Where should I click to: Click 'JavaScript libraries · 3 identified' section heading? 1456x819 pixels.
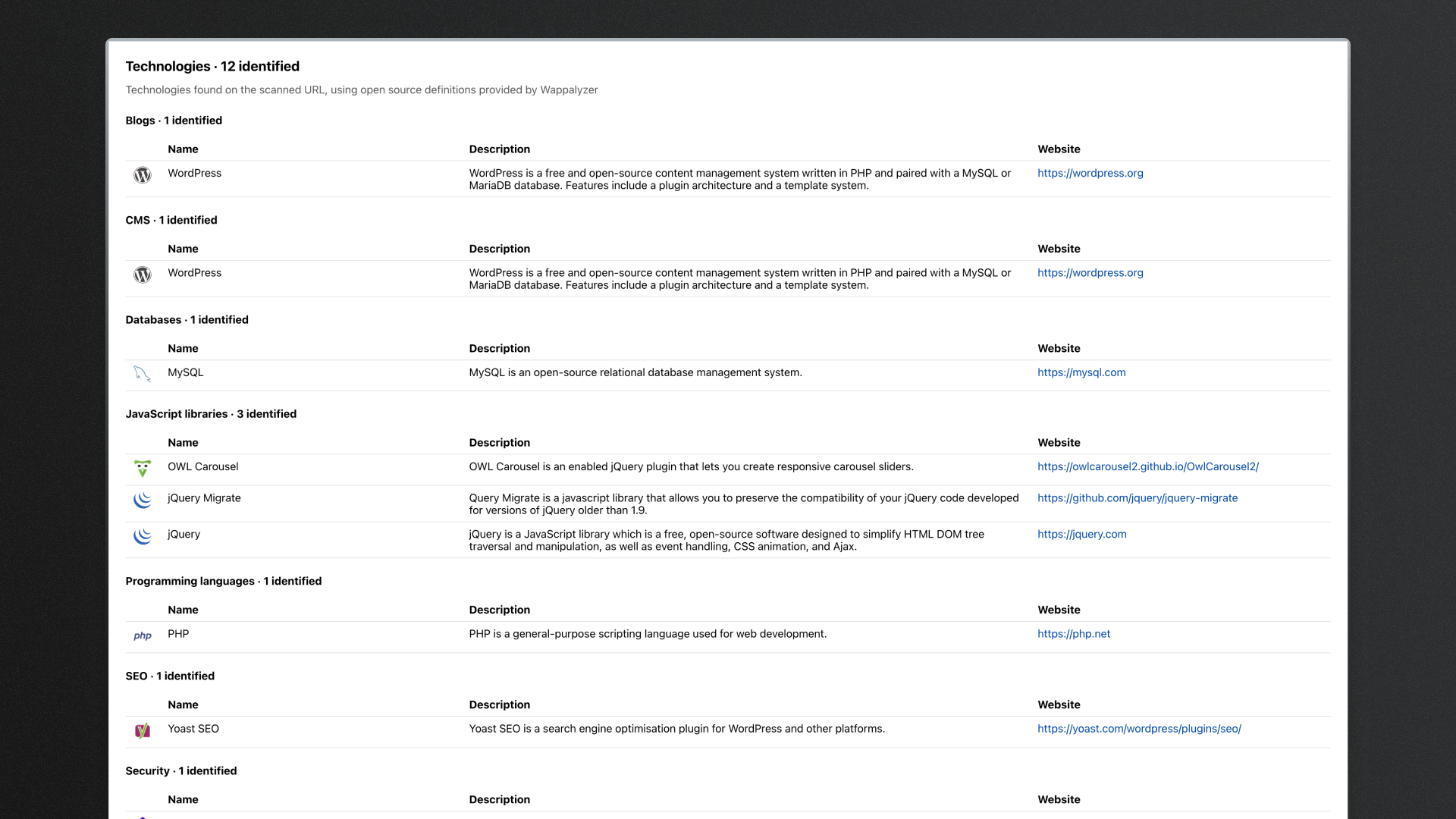tap(211, 413)
